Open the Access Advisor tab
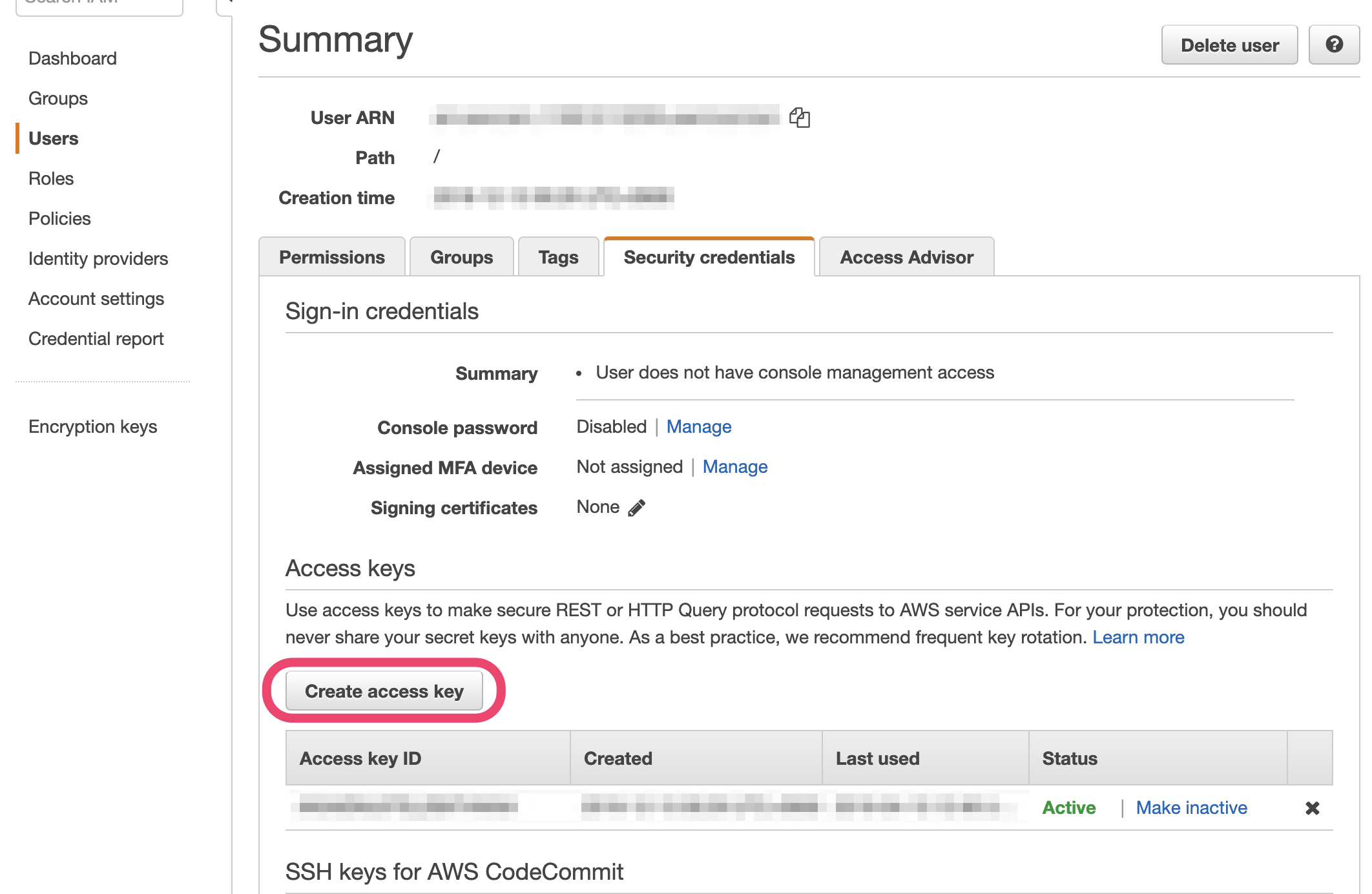1372x894 pixels. click(906, 257)
